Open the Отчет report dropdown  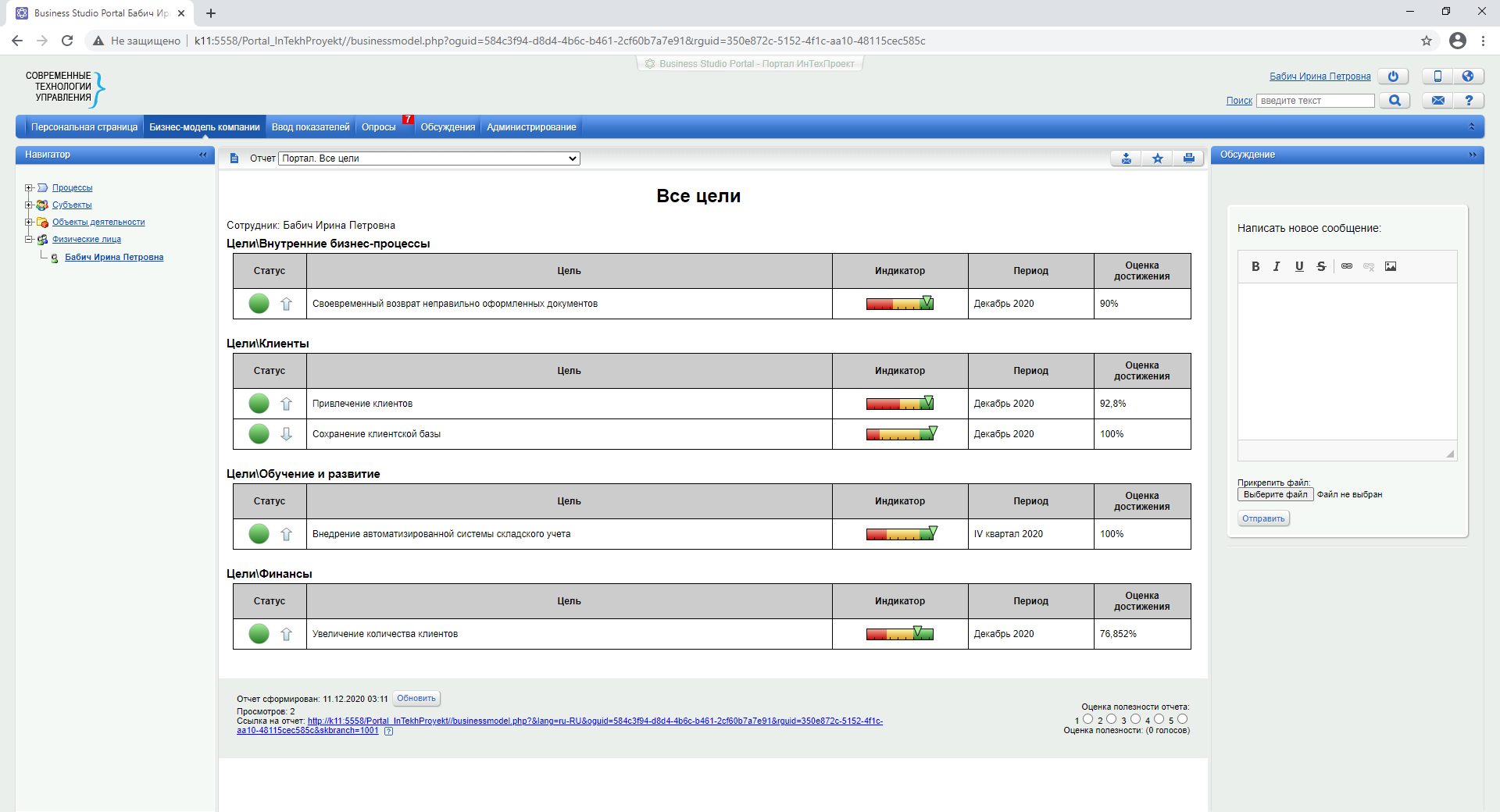[429, 158]
